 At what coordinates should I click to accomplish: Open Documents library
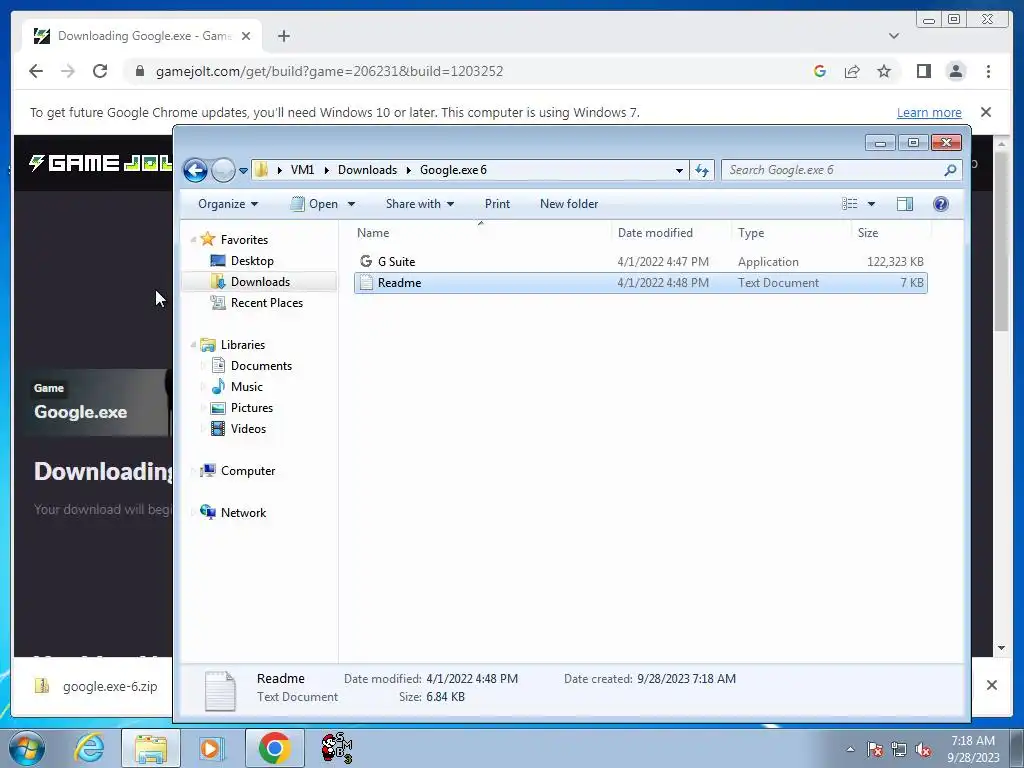pos(261,366)
